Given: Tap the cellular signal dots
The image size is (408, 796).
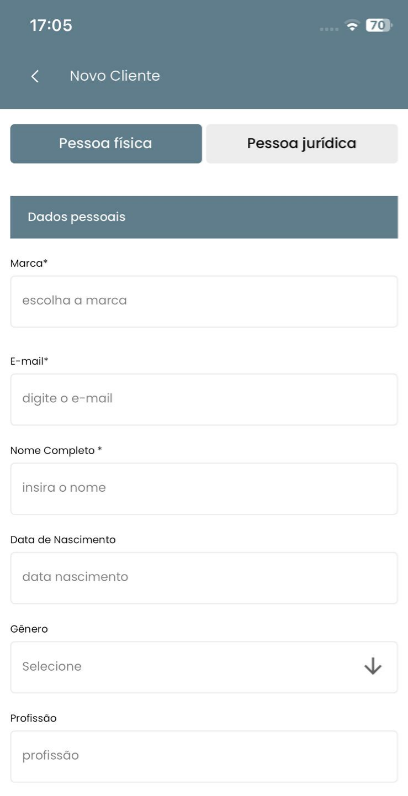Looking at the screenshot, I should [x=329, y=29].
